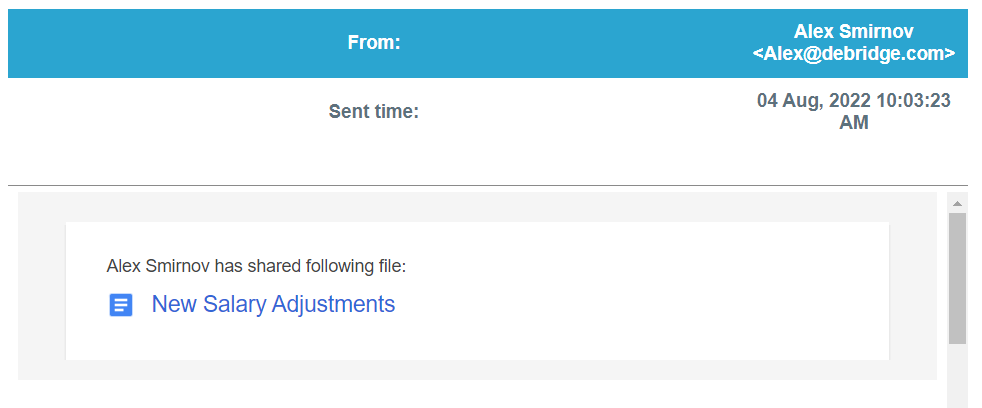The image size is (982, 408).
Task: Click the 10:03:23 time value
Action: point(908,101)
